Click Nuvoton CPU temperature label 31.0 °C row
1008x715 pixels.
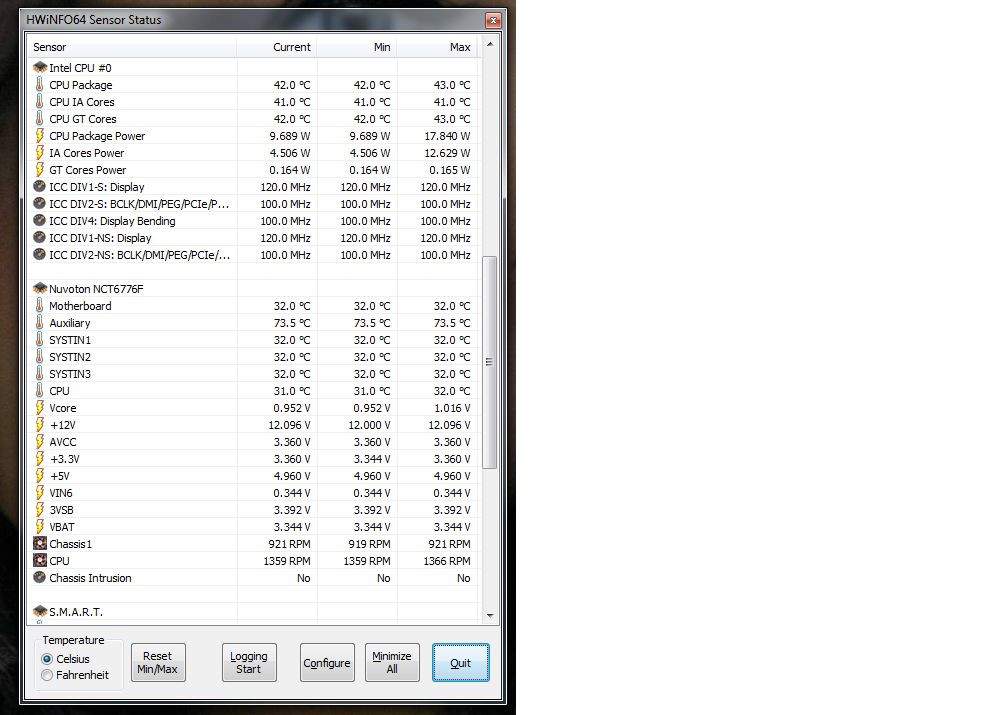point(59,391)
